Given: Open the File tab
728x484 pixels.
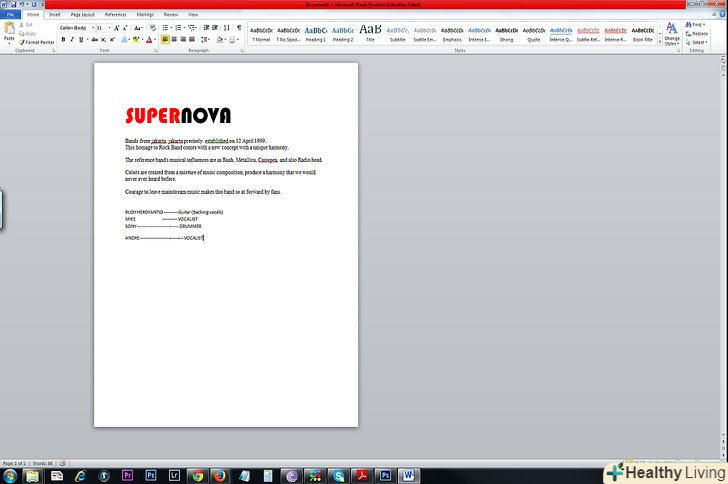Looking at the screenshot, I should [10, 15].
